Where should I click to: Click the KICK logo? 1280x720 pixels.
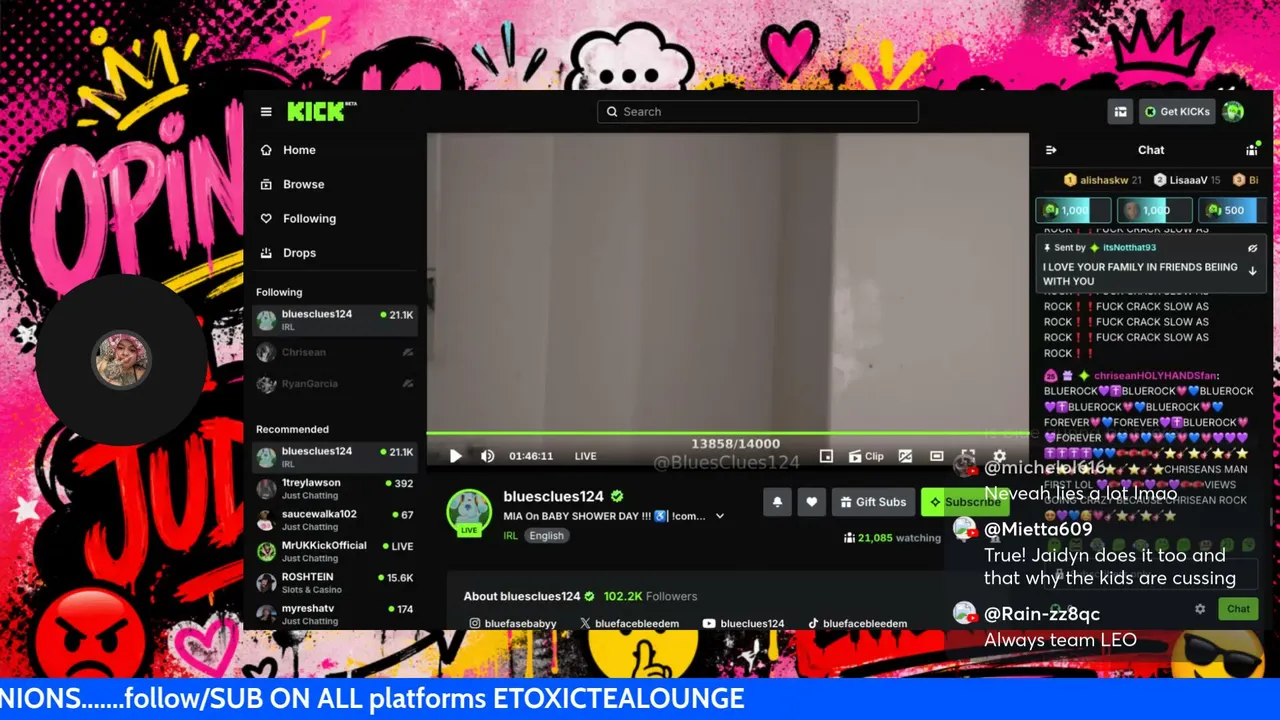(x=321, y=111)
